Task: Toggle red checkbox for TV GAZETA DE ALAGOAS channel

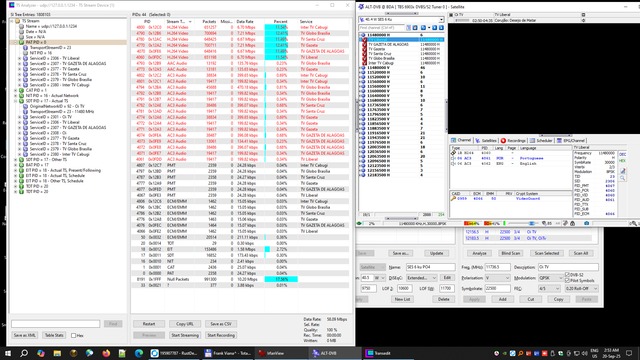Action: point(364,44)
